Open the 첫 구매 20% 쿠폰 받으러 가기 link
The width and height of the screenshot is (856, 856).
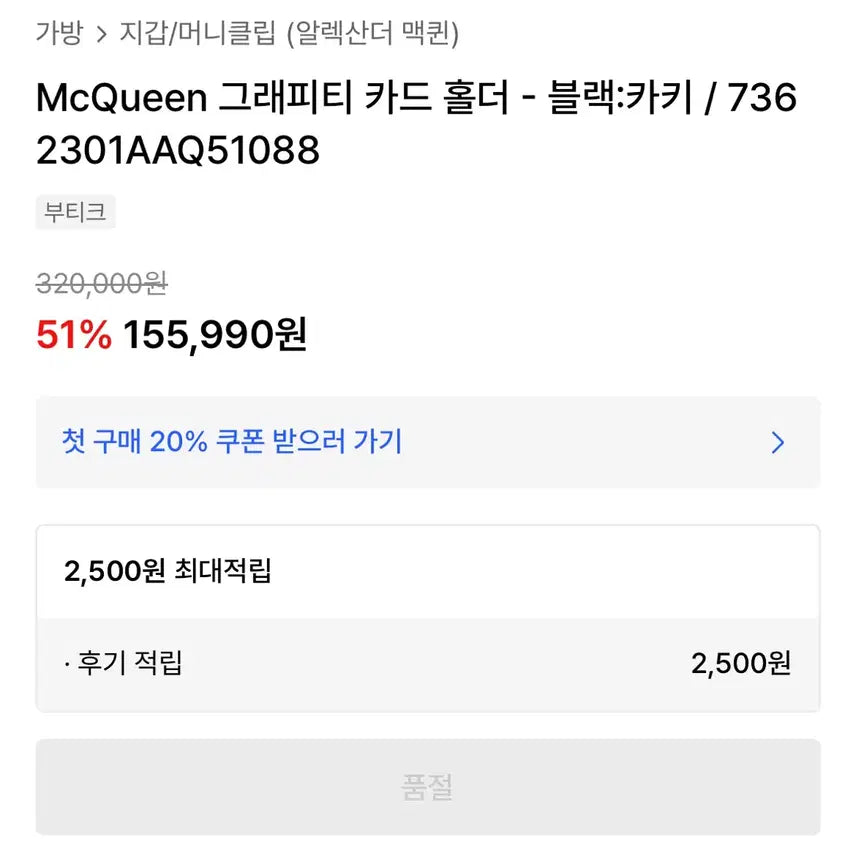click(x=231, y=441)
